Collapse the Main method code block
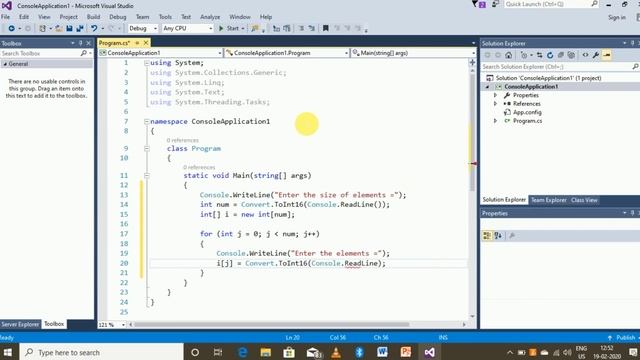The image size is (640, 360). (x=147, y=176)
